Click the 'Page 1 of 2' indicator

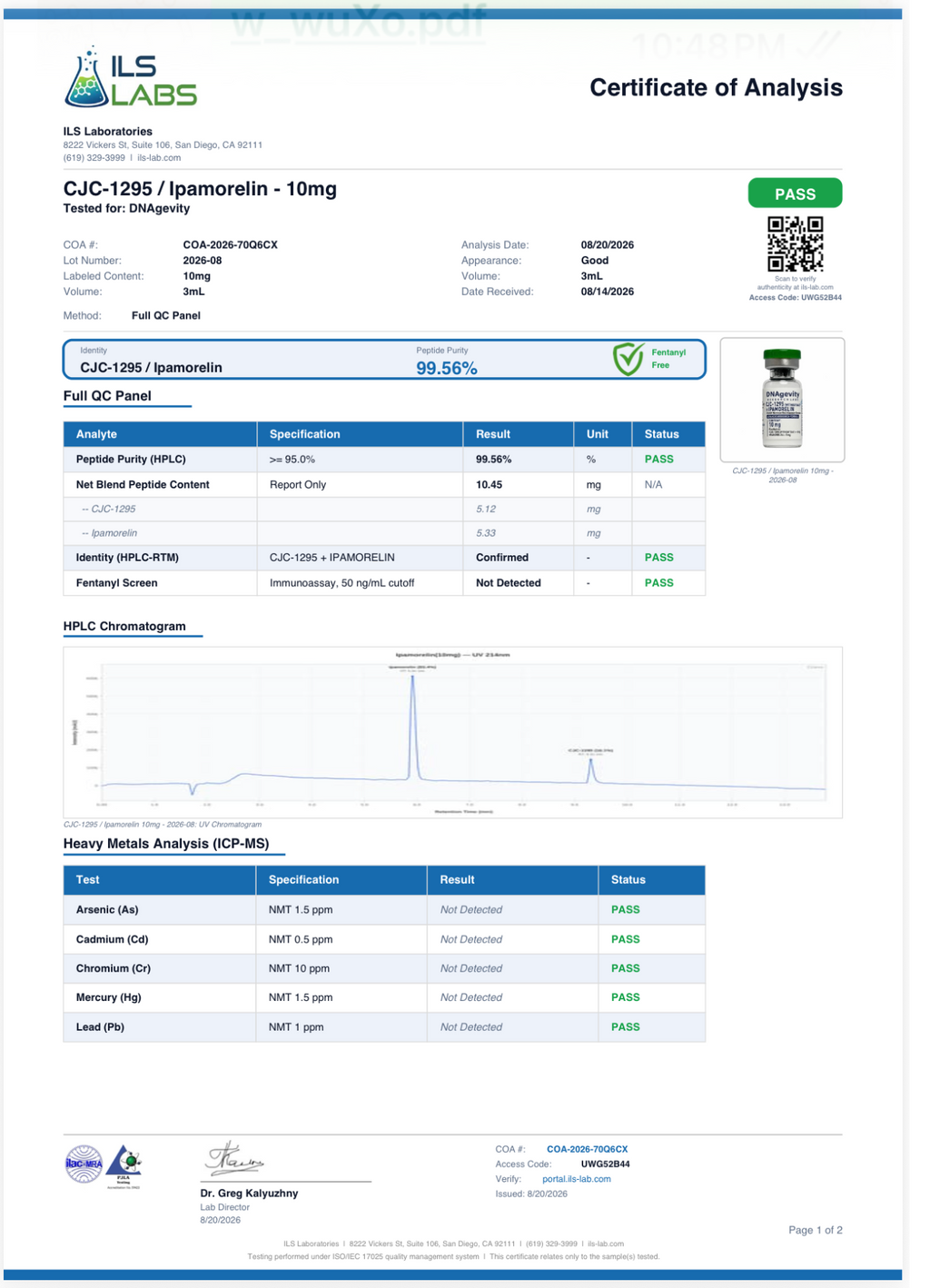pos(816,1230)
